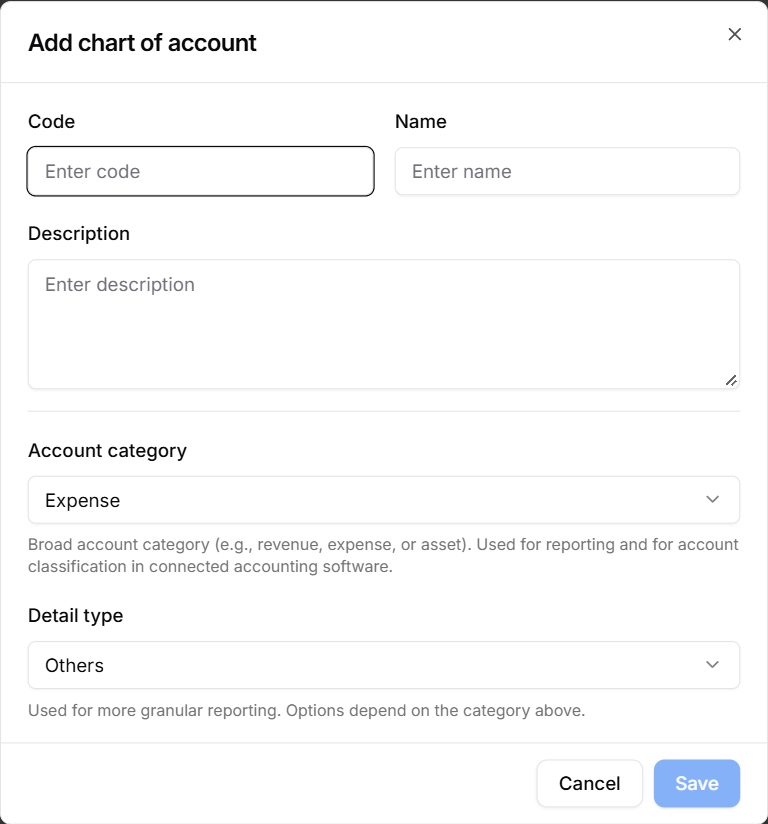Open the Detail type dropdown showing Others
768x824 pixels.
tap(384, 665)
